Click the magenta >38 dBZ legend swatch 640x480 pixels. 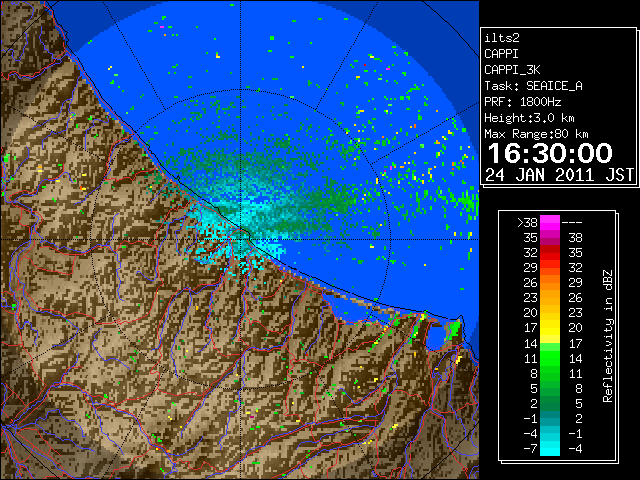pos(550,222)
